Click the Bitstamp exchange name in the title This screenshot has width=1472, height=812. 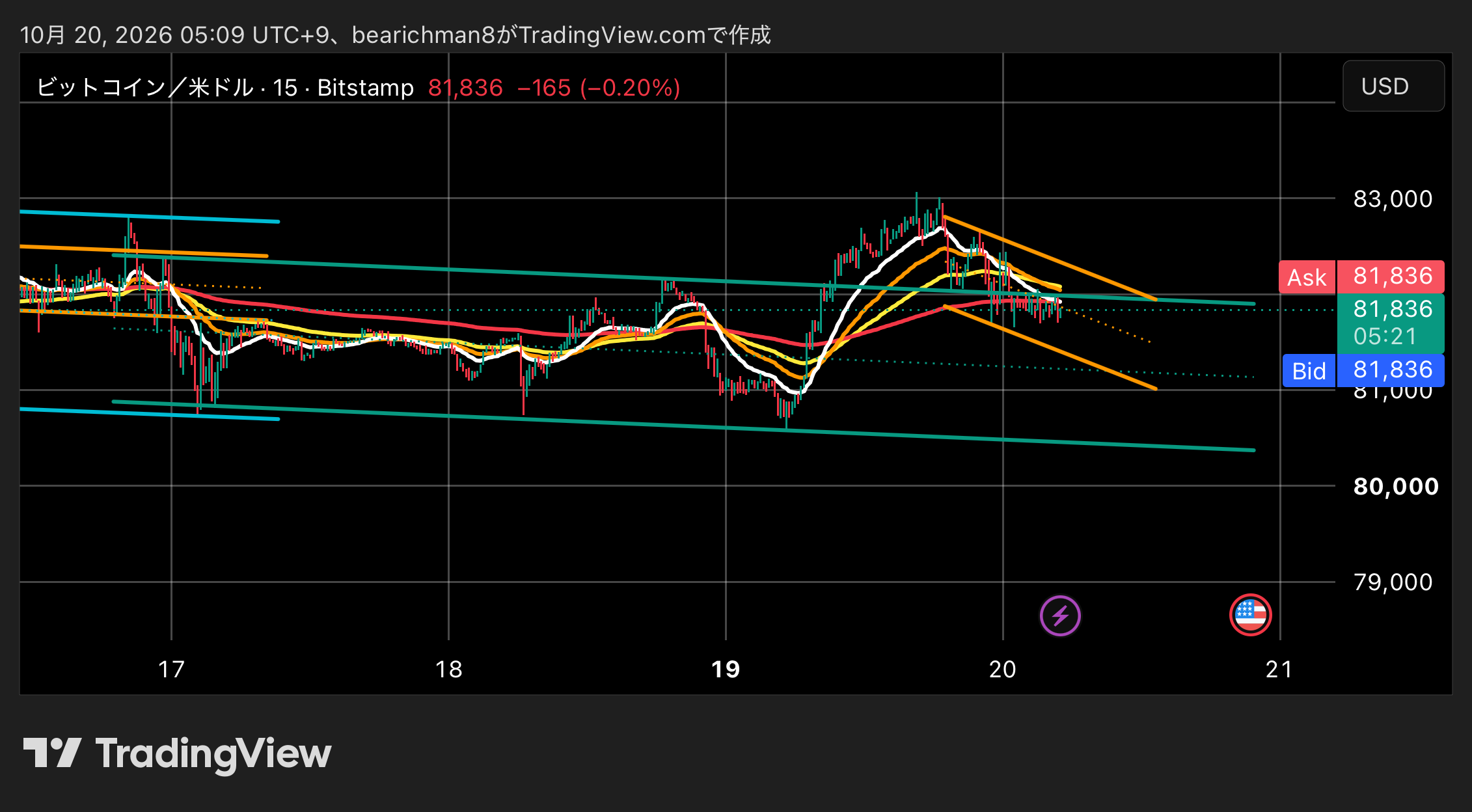(365, 88)
